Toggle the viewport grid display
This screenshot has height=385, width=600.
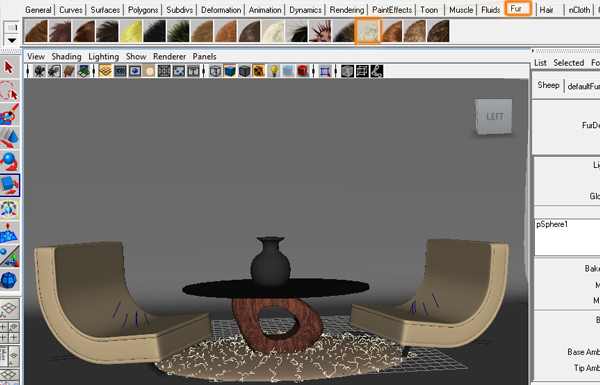[105, 71]
